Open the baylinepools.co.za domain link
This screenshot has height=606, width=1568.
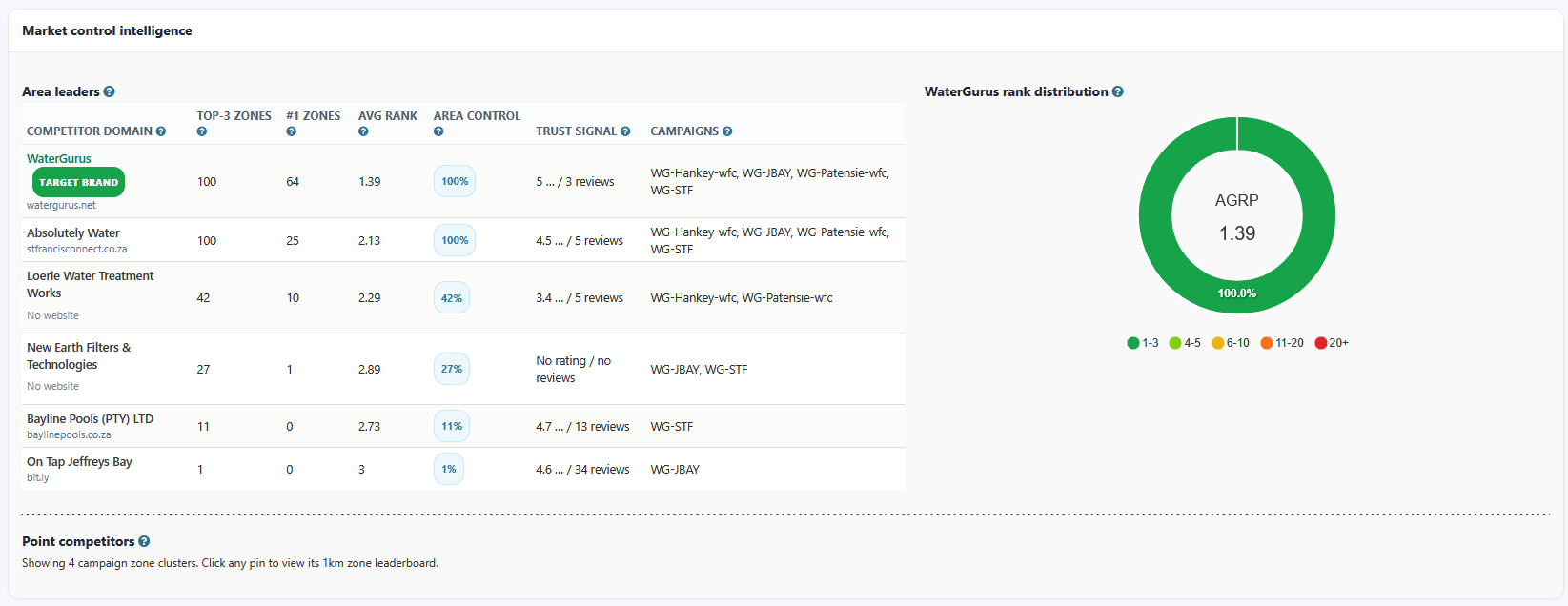(69, 434)
